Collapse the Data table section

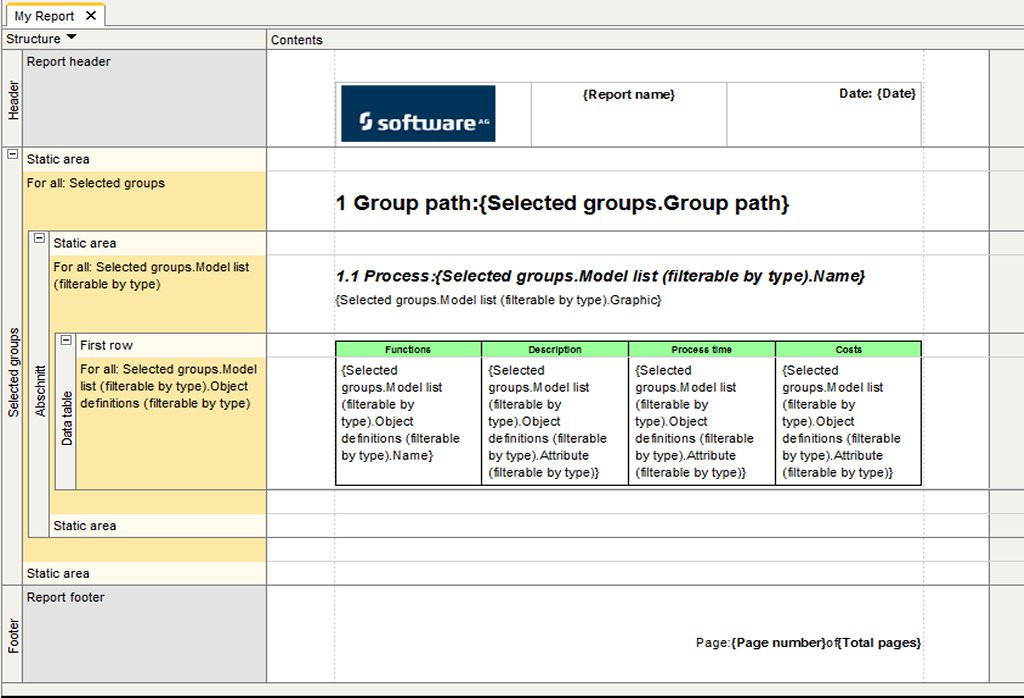tap(66, 340)
